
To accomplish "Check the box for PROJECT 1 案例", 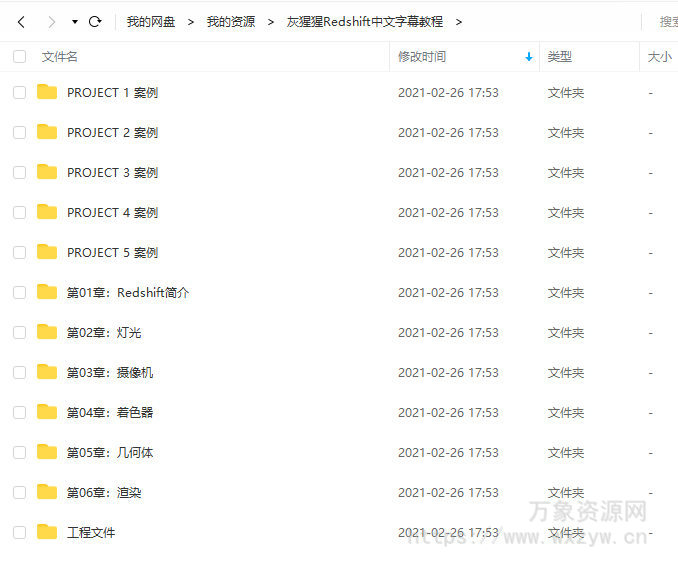I will tap(19, 92).
